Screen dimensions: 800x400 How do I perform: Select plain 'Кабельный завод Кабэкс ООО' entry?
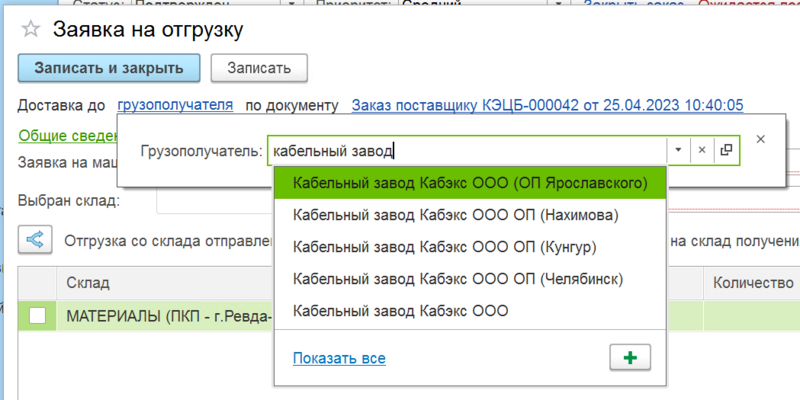(x=470, y=310)
